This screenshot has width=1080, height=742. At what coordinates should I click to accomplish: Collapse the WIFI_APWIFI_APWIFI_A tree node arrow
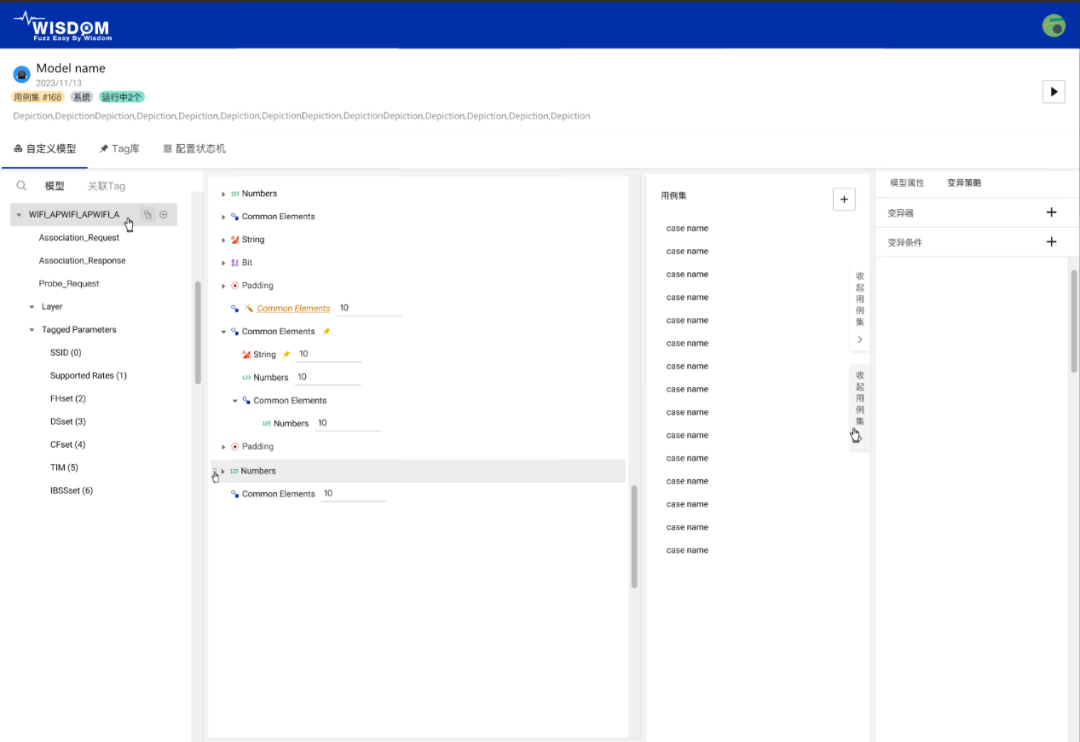19,214
